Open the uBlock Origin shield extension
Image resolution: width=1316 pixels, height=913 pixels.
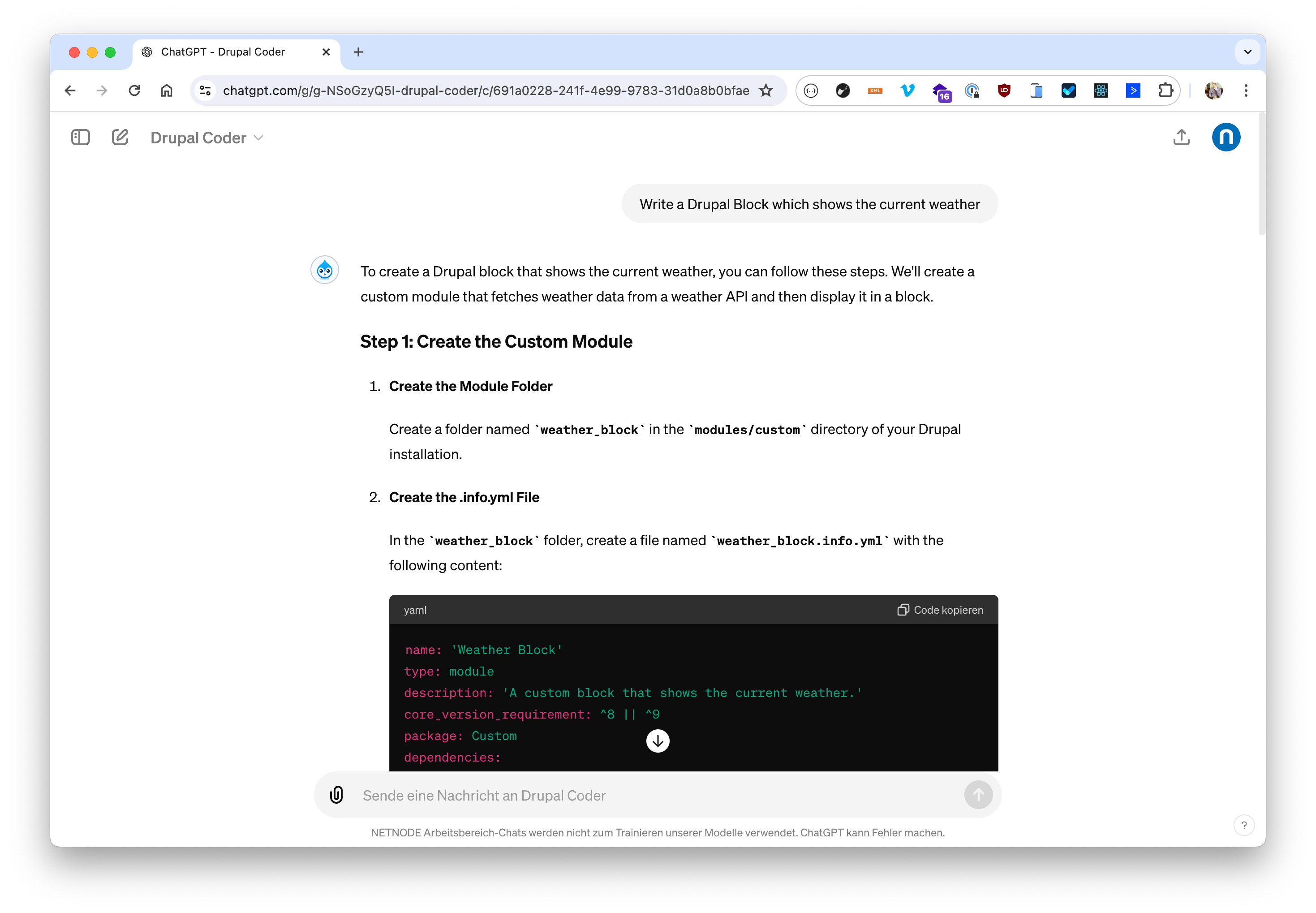coord(1004,90)
